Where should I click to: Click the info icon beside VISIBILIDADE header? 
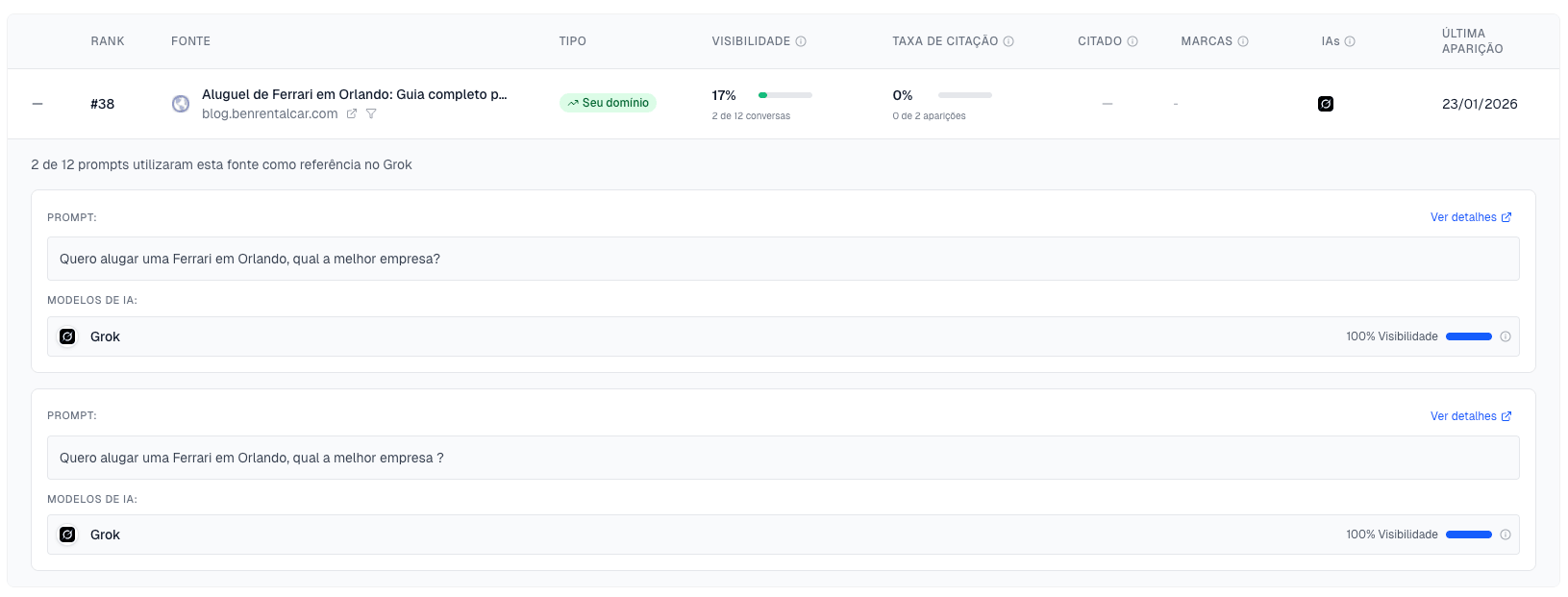(x=801, y=41)
